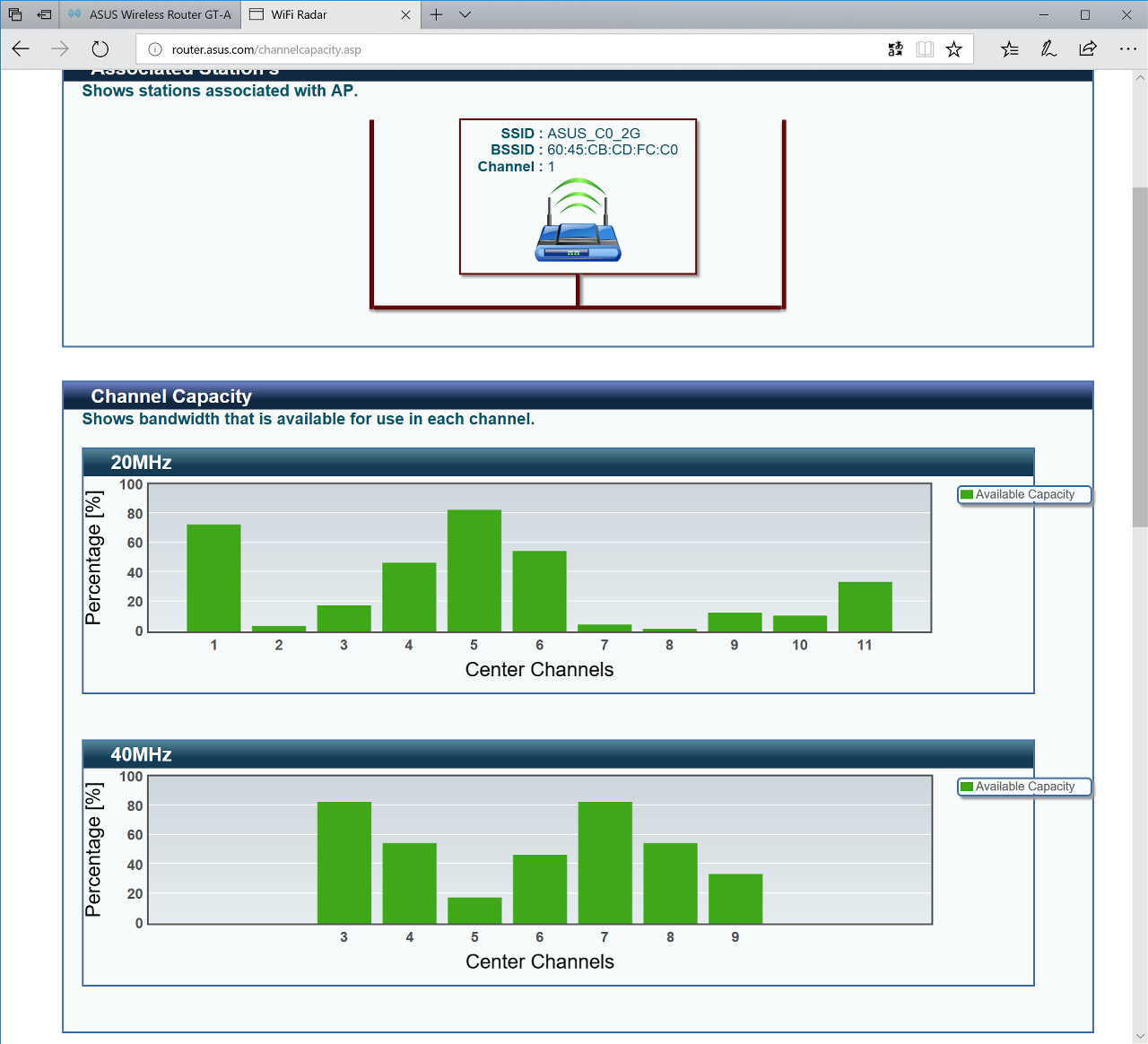
Task: Click the Web Note pen icon
Action: [1048, 49]
